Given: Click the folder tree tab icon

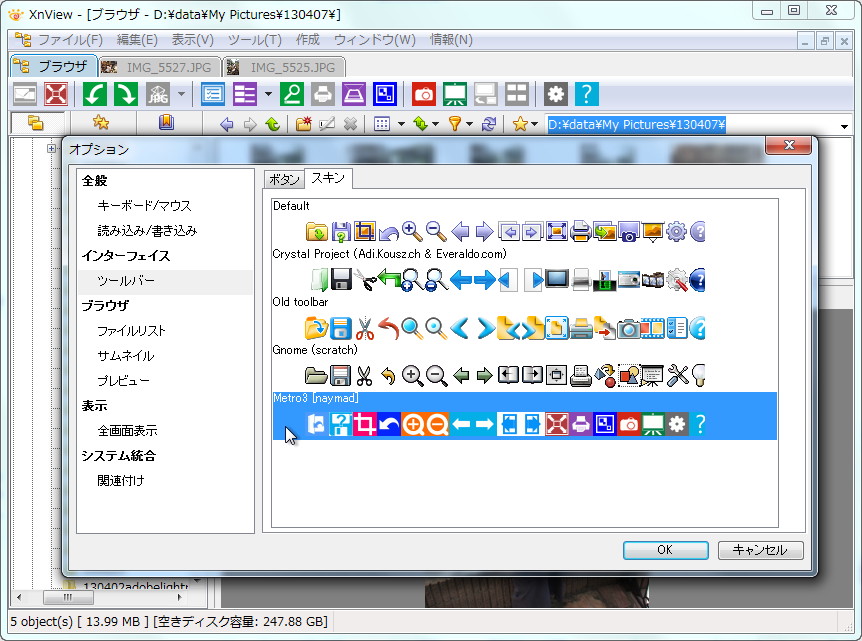Looking at the screenshot, I should (36, 123).
